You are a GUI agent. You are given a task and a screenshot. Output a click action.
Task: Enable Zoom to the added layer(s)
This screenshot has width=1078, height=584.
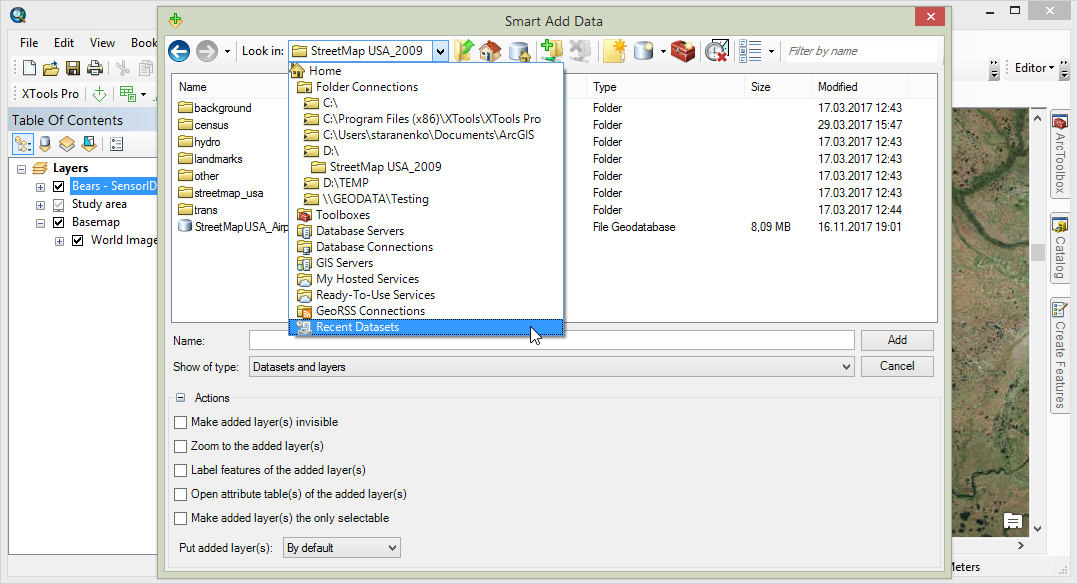(181, 446)
